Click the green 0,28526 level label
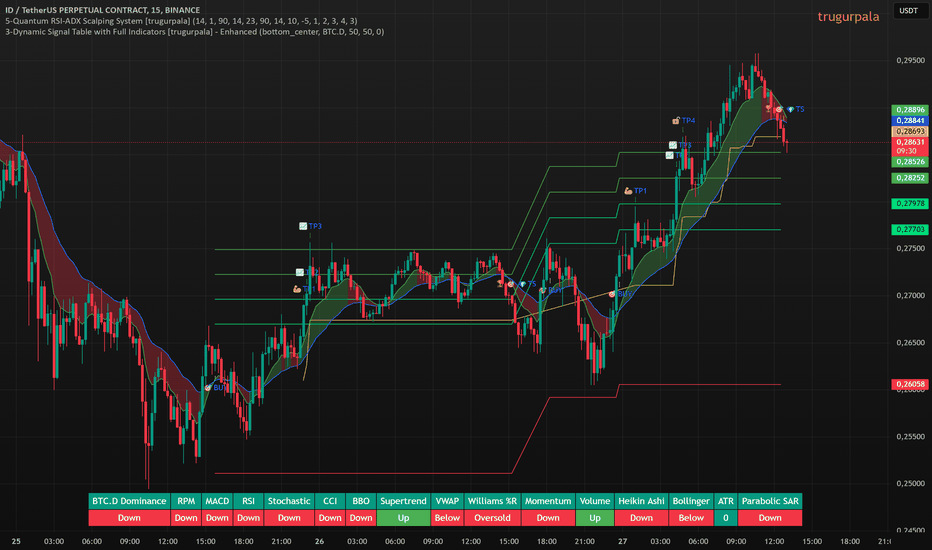This screenshot has width=932, height=550. click(910, 162)
